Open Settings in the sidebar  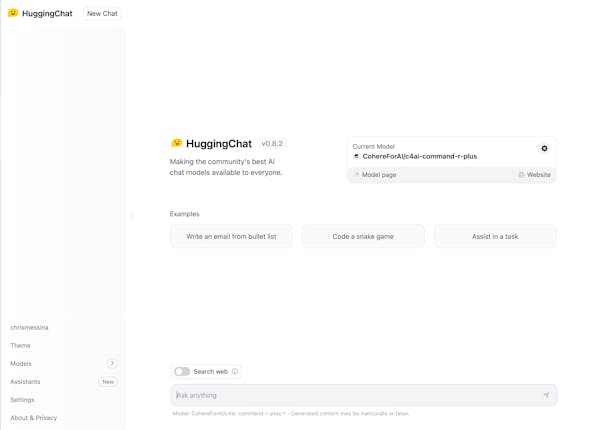click(x=22, y=400)
